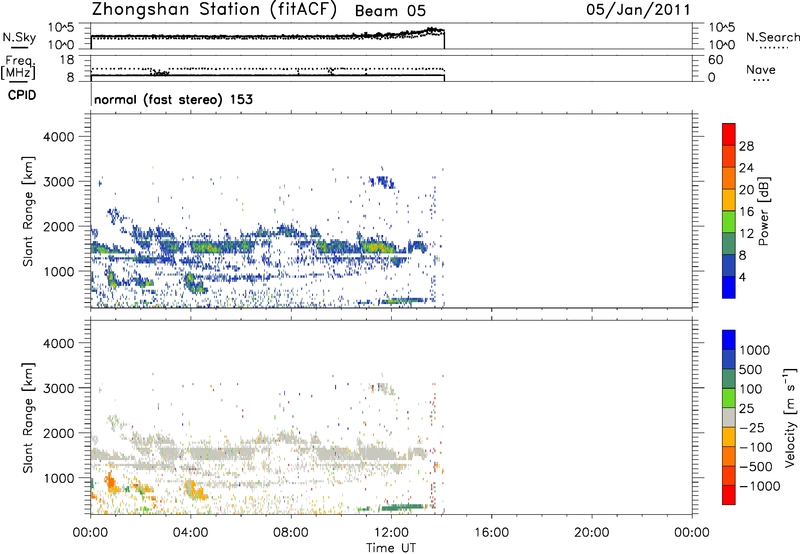800x554 pixels.
Task: Click the "28" power colorbar value
Action: (x=746, y=146)
